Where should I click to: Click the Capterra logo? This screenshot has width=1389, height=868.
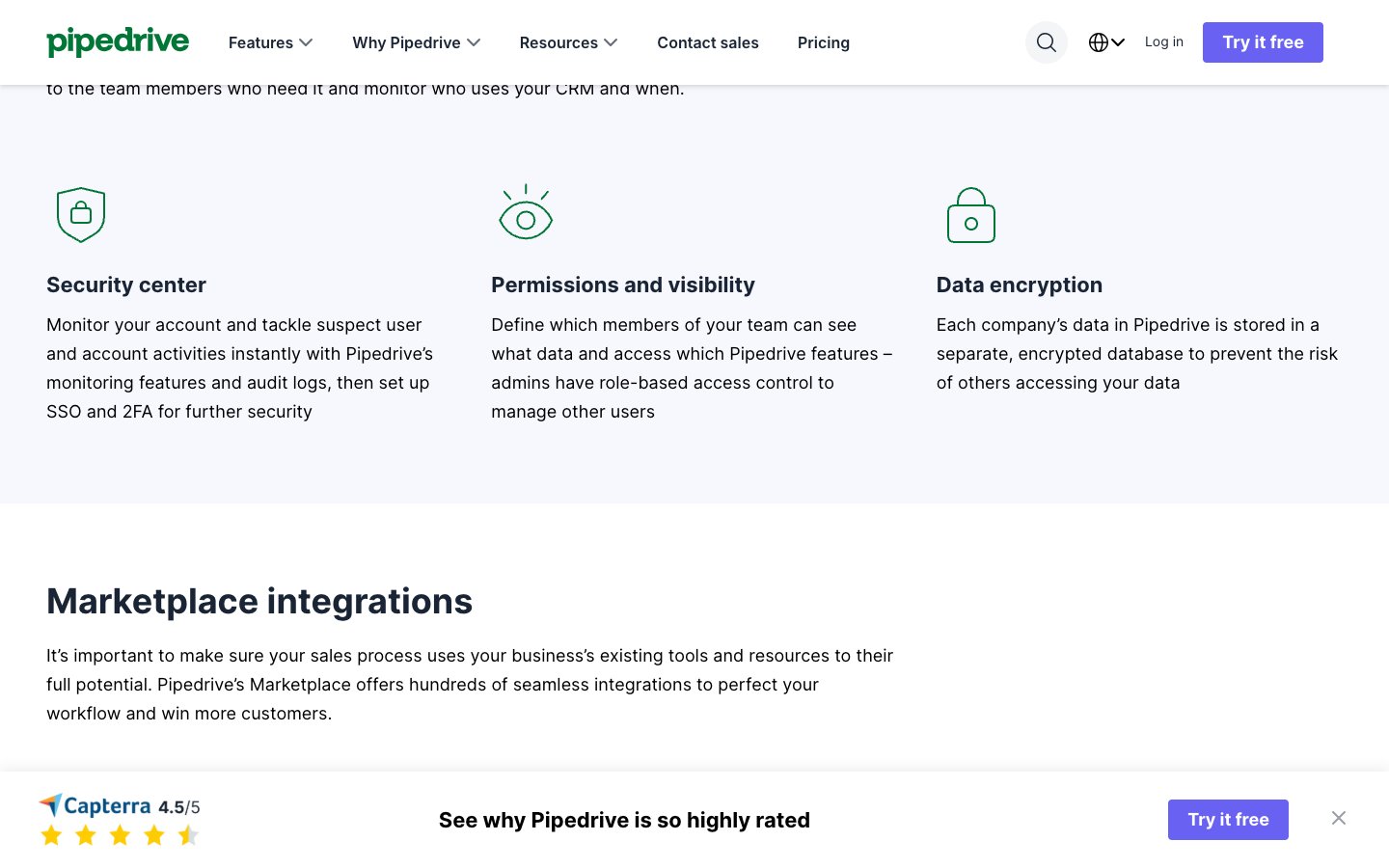click(x=95, y=804)
